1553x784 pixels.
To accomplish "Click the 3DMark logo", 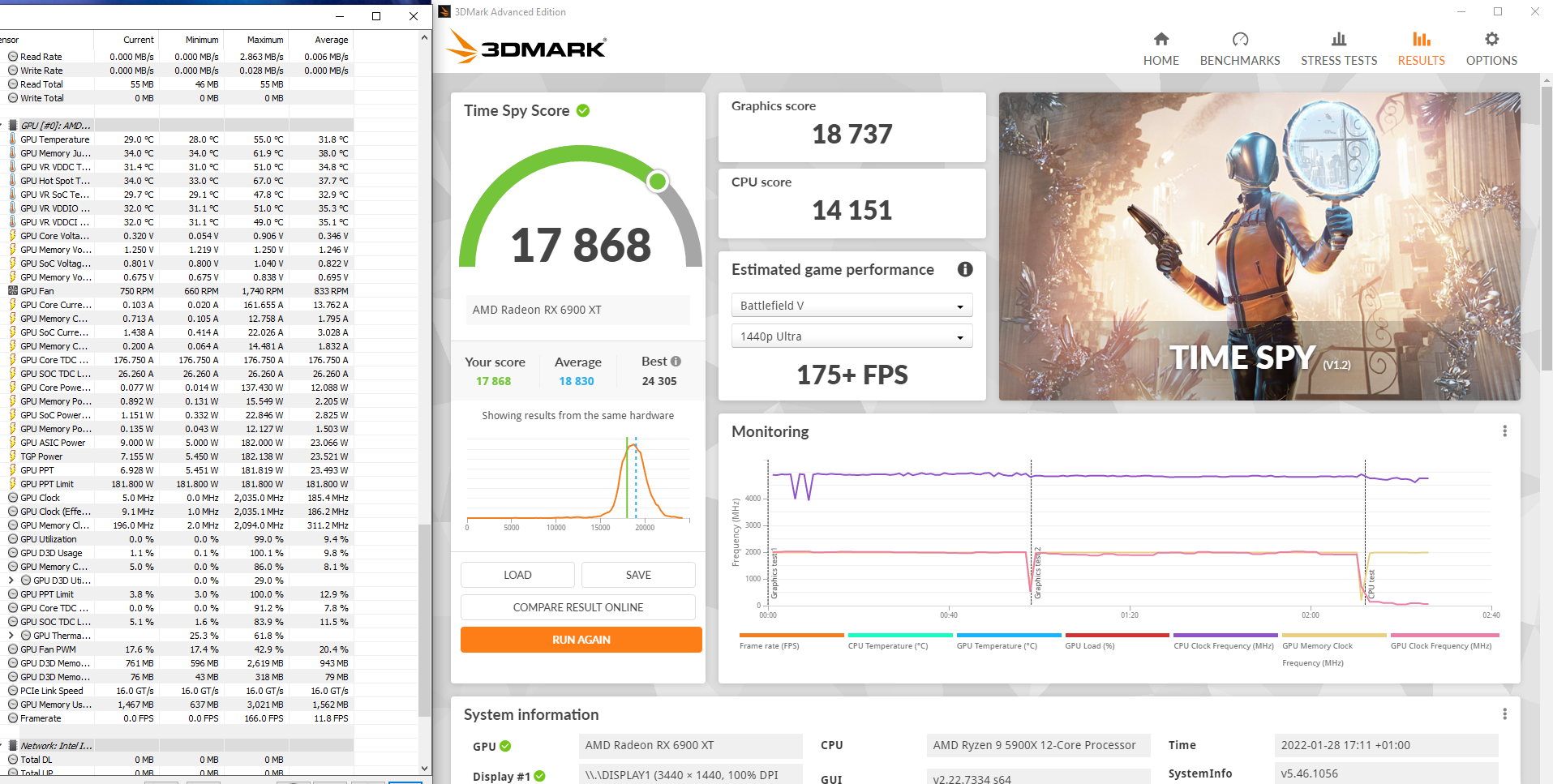I will click(526, 46).
